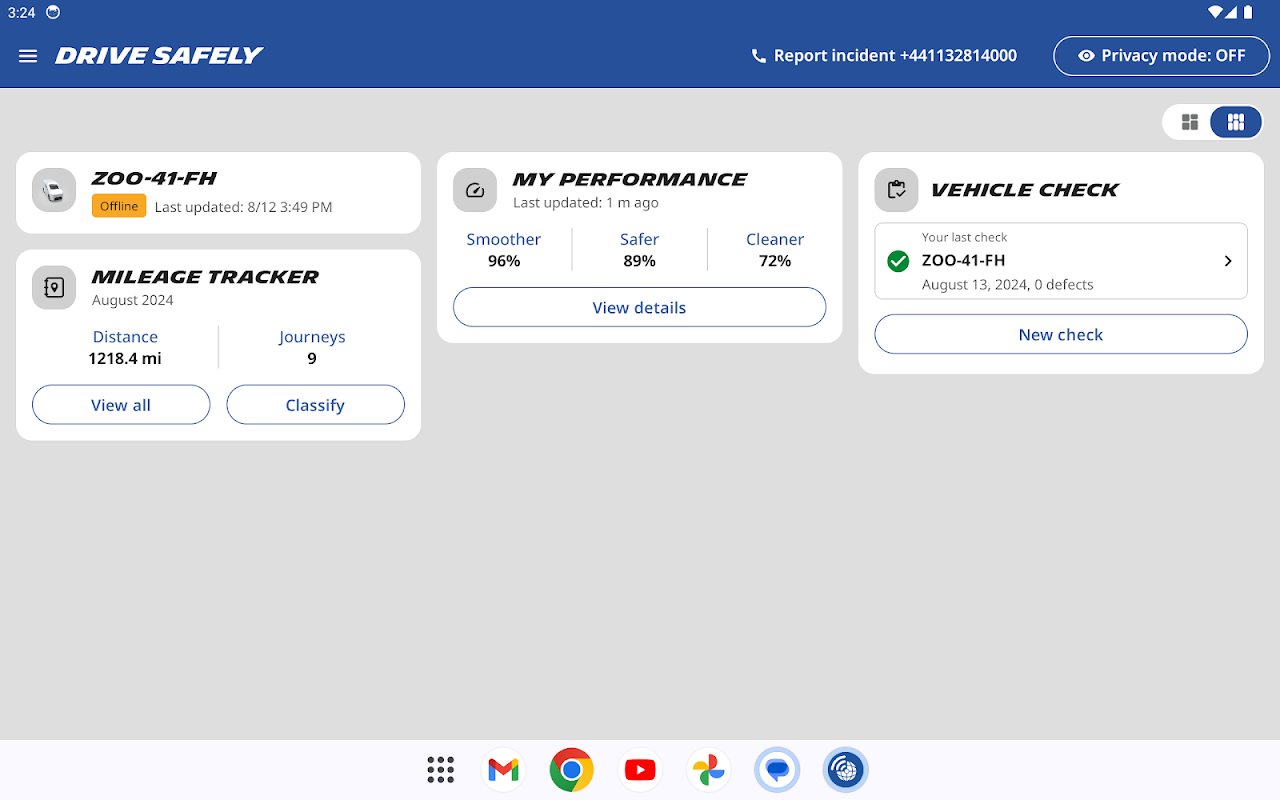Open YouTube from the taskbar
This screenshot has width=1280, height=800.
coord(640,770)
